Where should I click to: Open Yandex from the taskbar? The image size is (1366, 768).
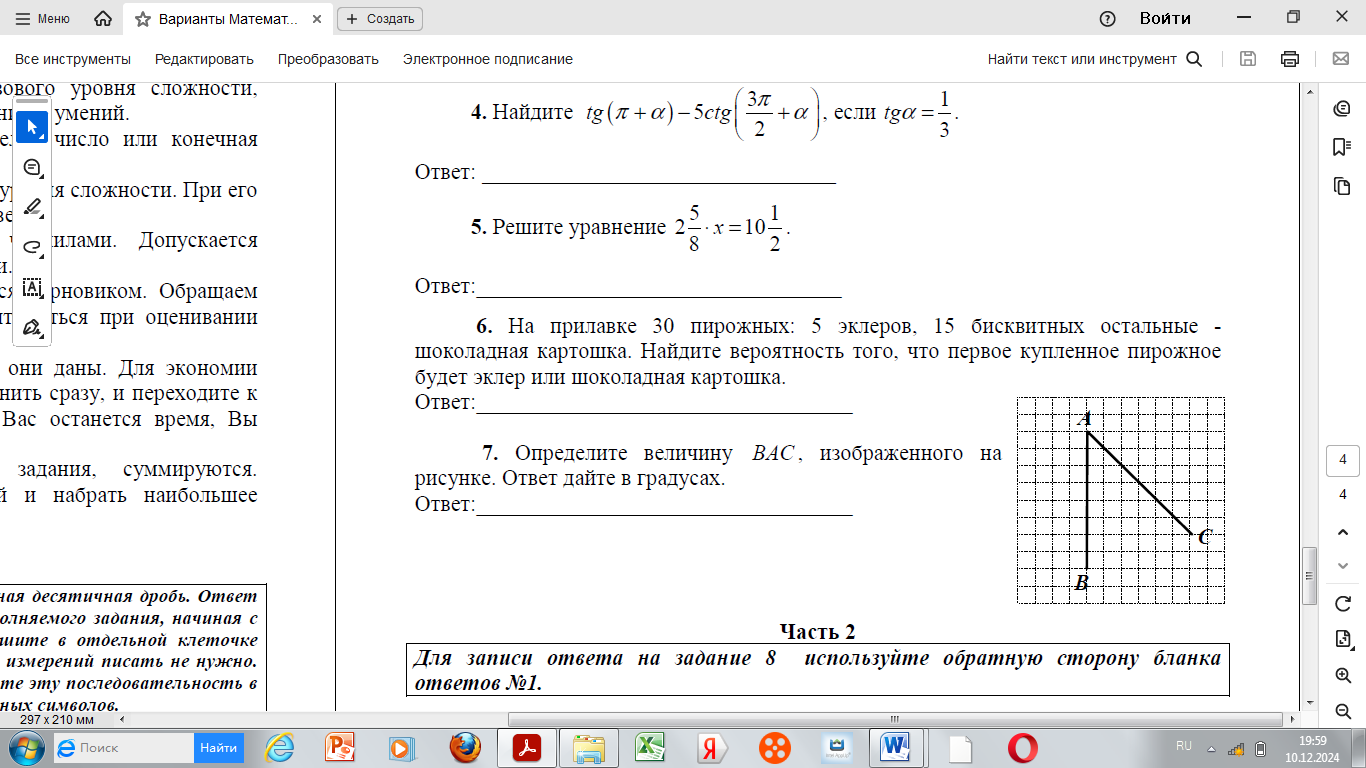711,747
